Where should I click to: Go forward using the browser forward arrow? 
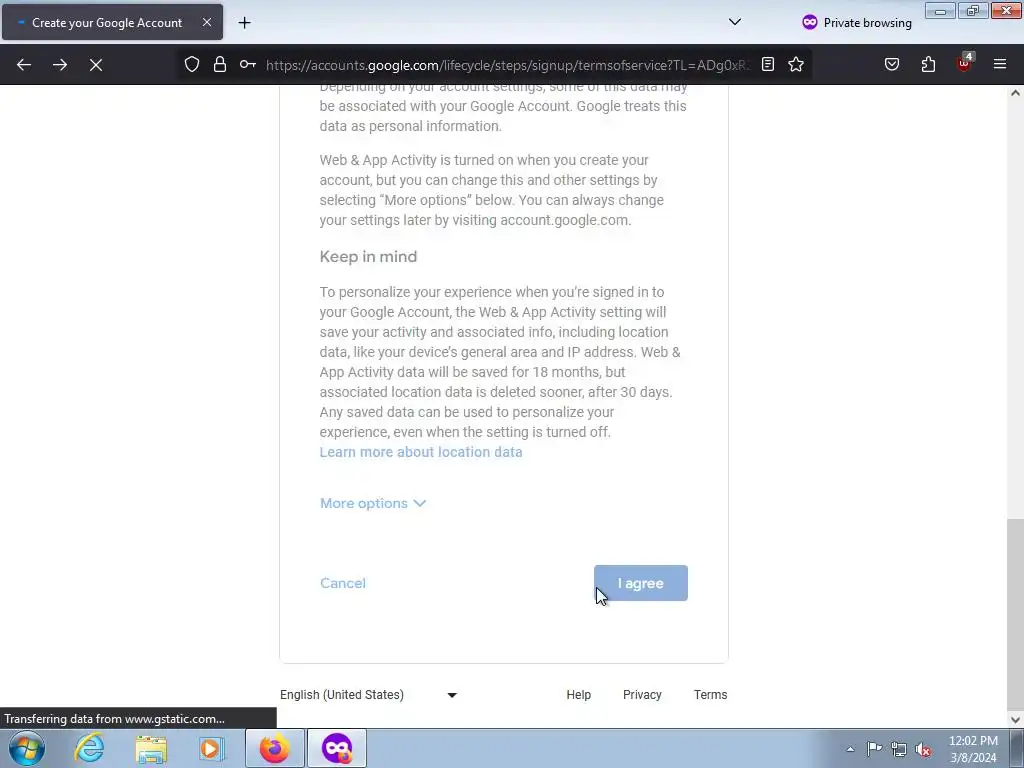click(x=60, y=65)
